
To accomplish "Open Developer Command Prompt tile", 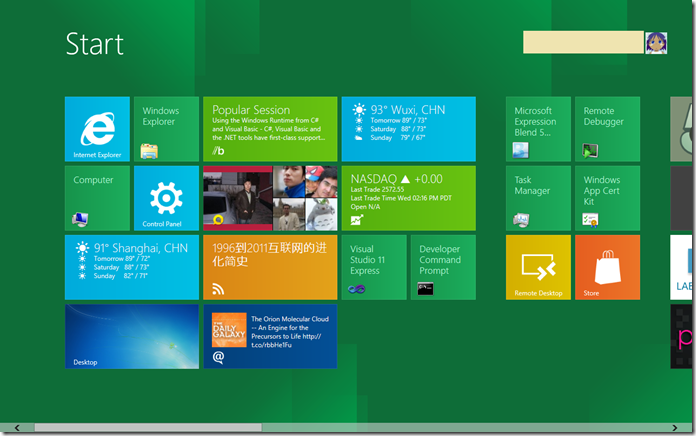I will tap(443, 268).
